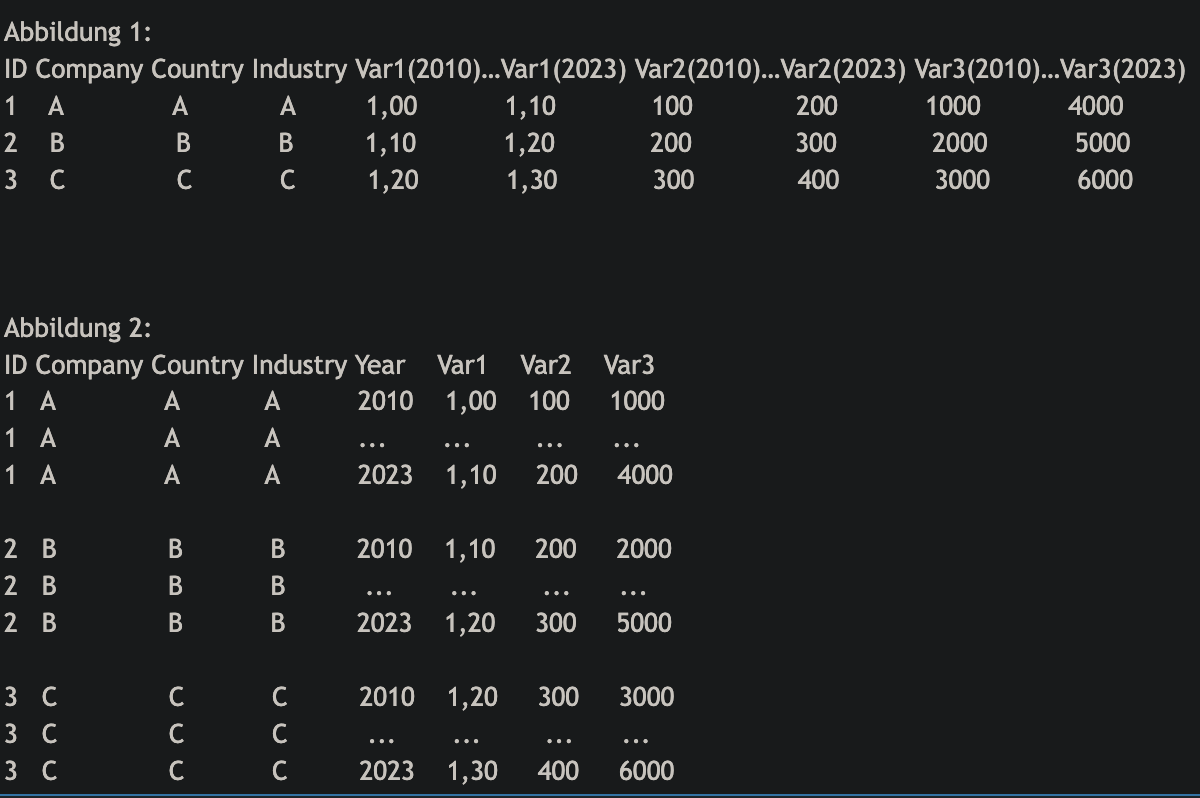Click the value 2000 in Abbildung 1

point(960,143)
